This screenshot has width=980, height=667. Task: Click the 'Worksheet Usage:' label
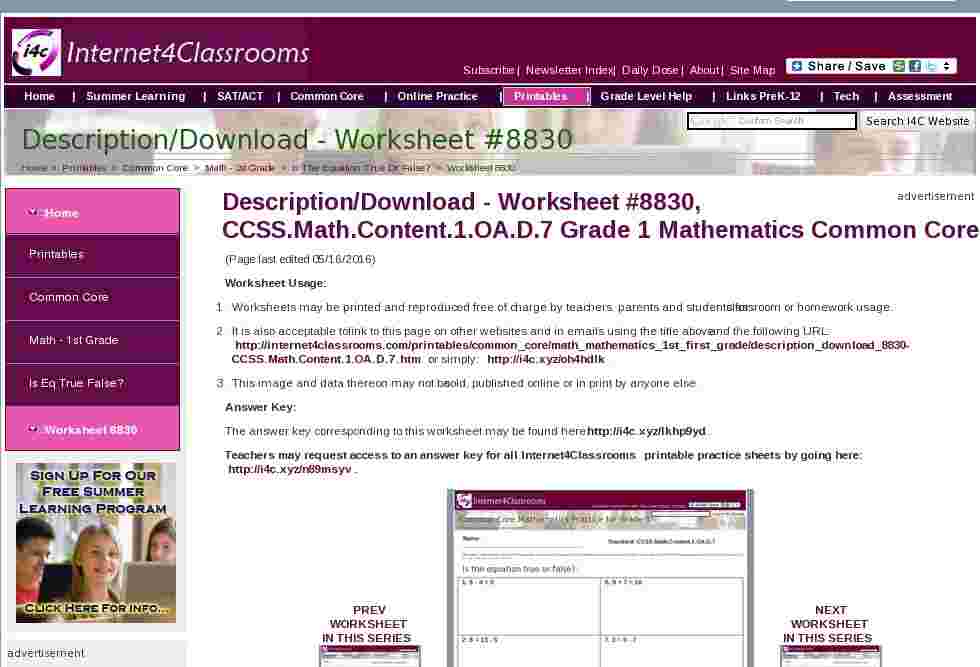pos(276,283)
